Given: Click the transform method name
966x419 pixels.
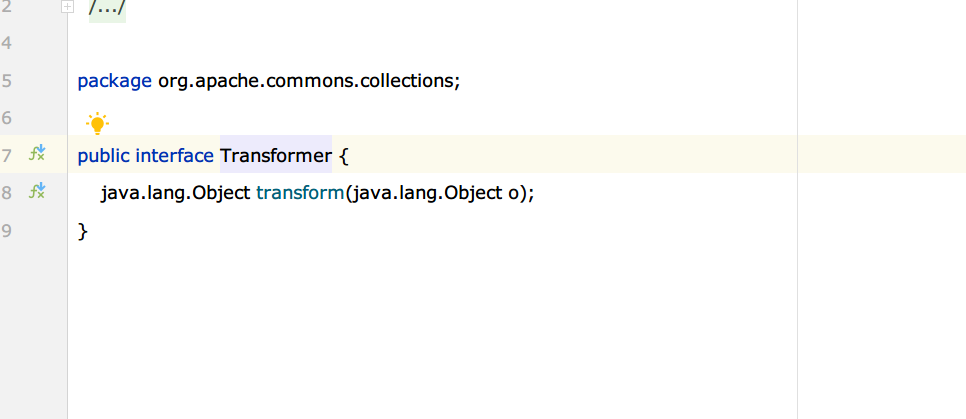Looking at the screenshot, I should coord(300,193).
